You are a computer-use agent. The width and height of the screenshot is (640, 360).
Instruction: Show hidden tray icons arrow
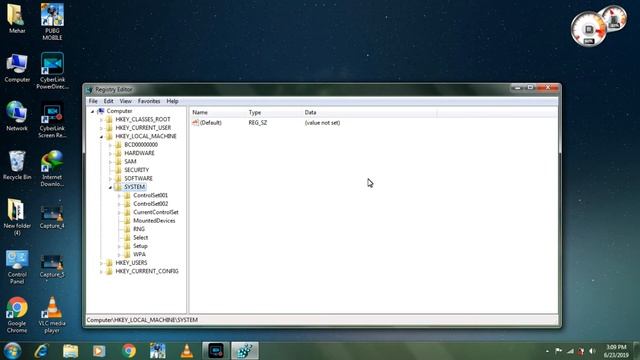tap(547, 351)
